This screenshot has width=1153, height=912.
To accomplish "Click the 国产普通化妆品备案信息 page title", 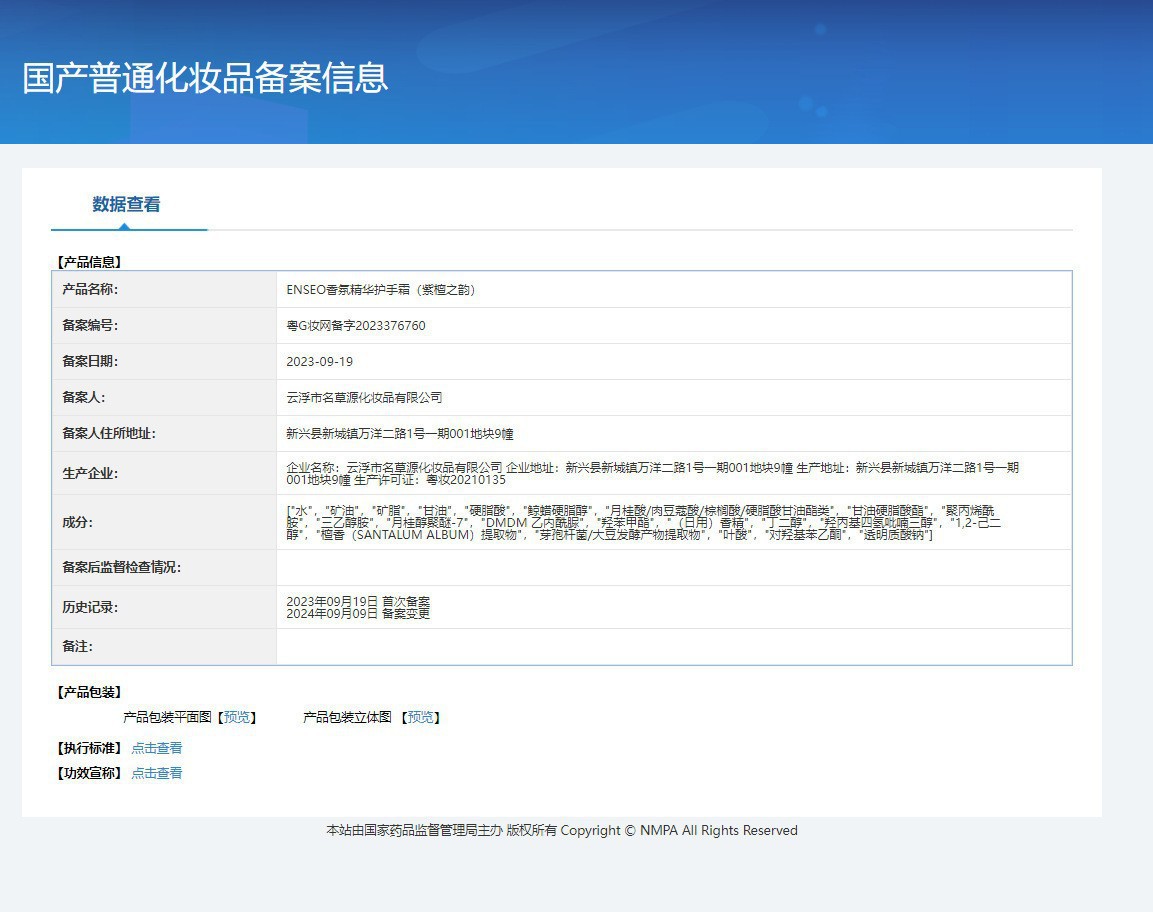I will coord(205,78).
